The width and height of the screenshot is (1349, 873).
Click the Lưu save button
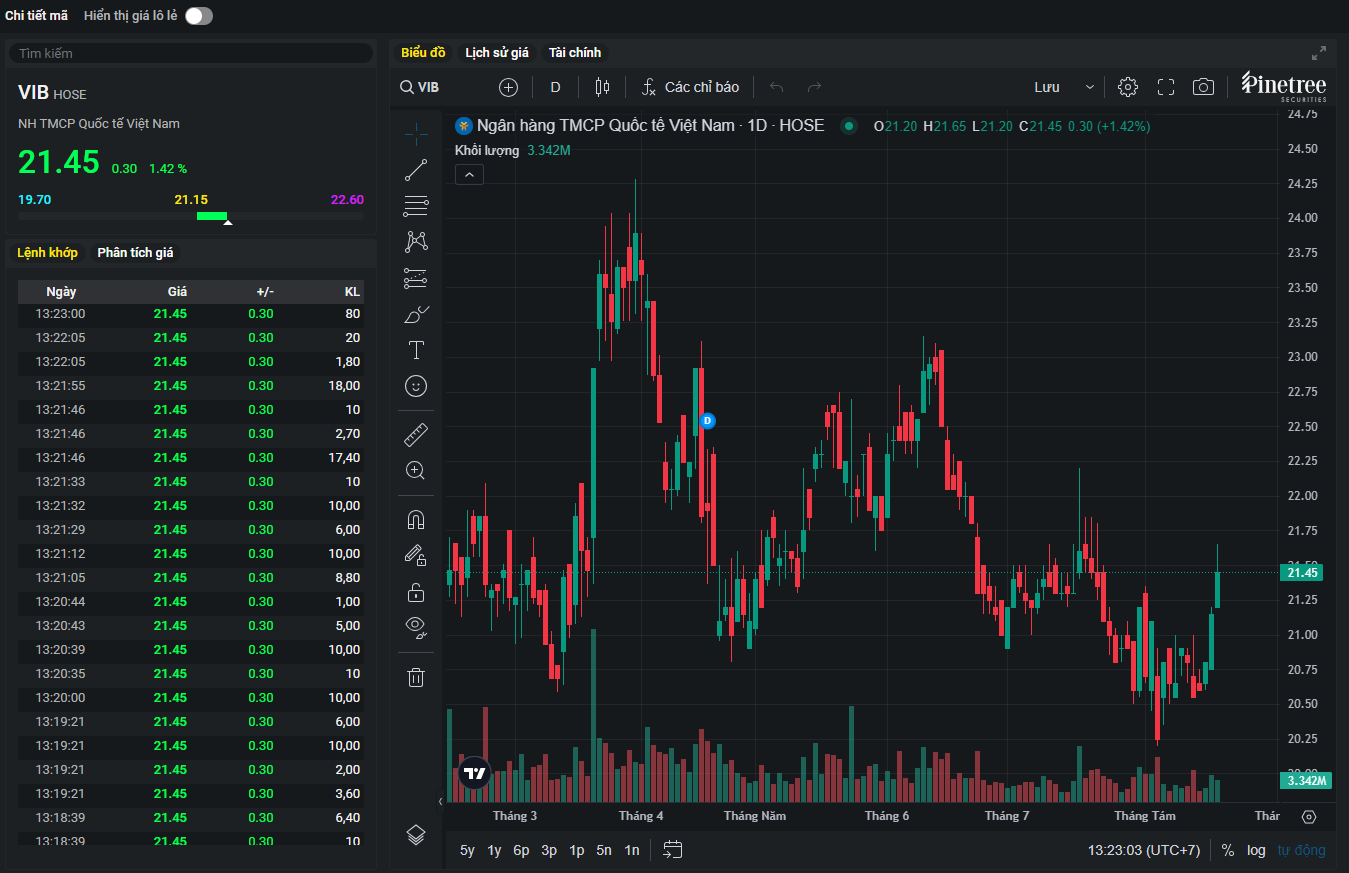(1047, 87)
